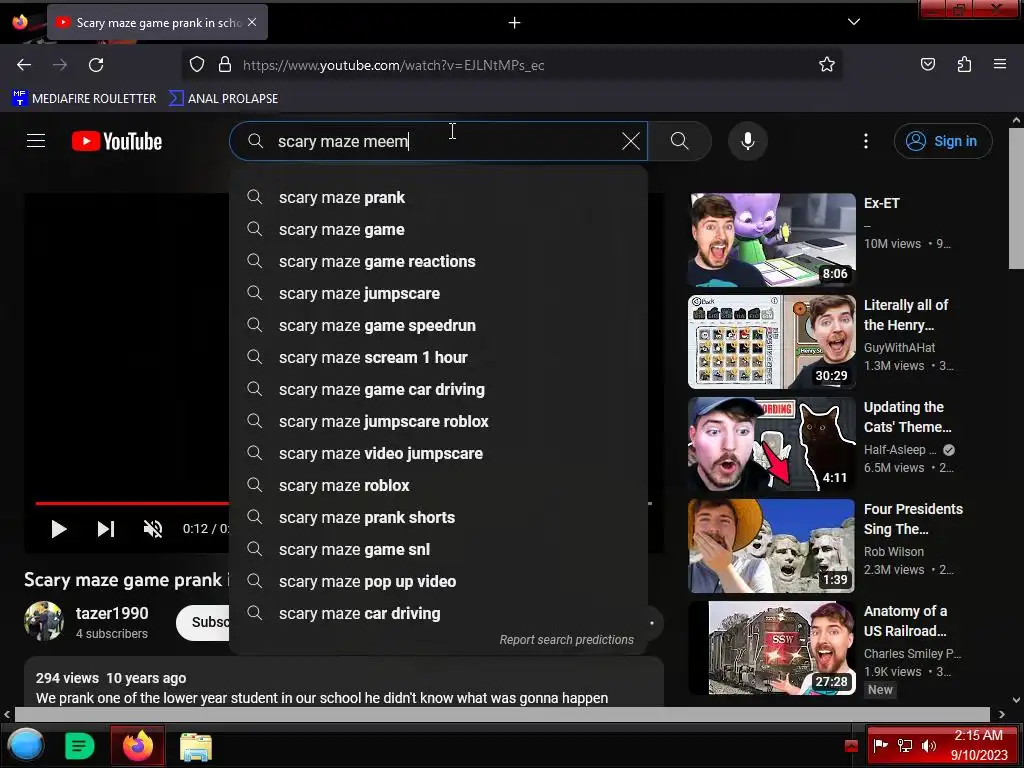The image size is (1024, 768).
Task: Pick scary maze prank shorts suggestion
Action: [x=438, y=517]
